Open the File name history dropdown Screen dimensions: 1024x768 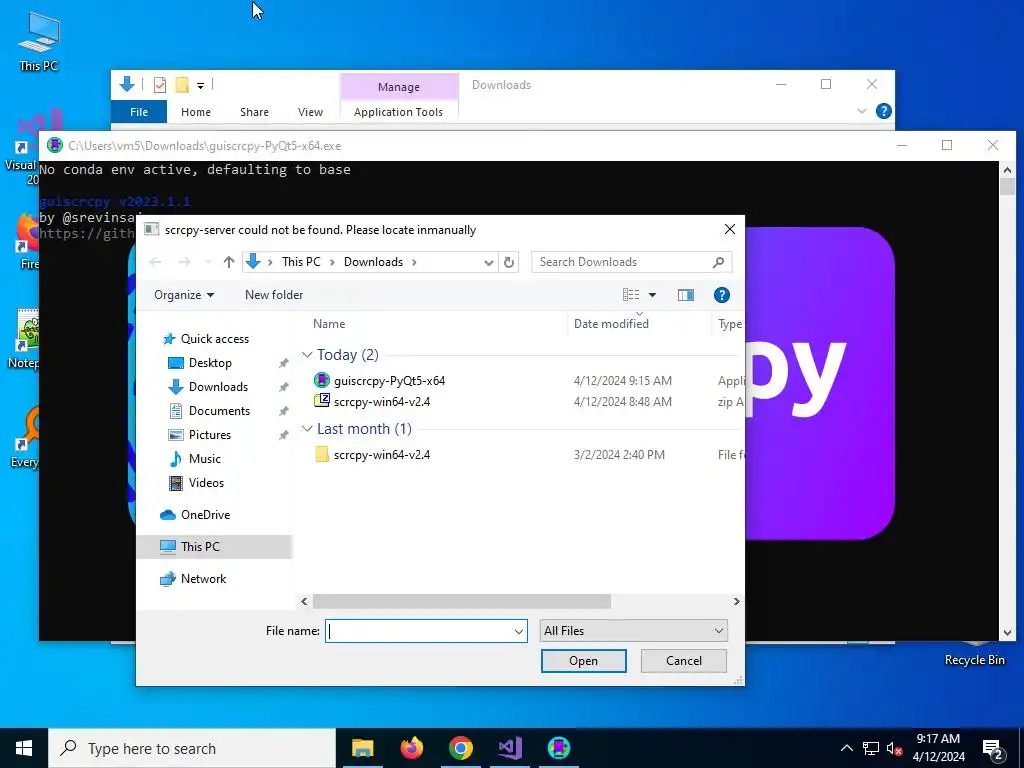click(x=519, y=631)
